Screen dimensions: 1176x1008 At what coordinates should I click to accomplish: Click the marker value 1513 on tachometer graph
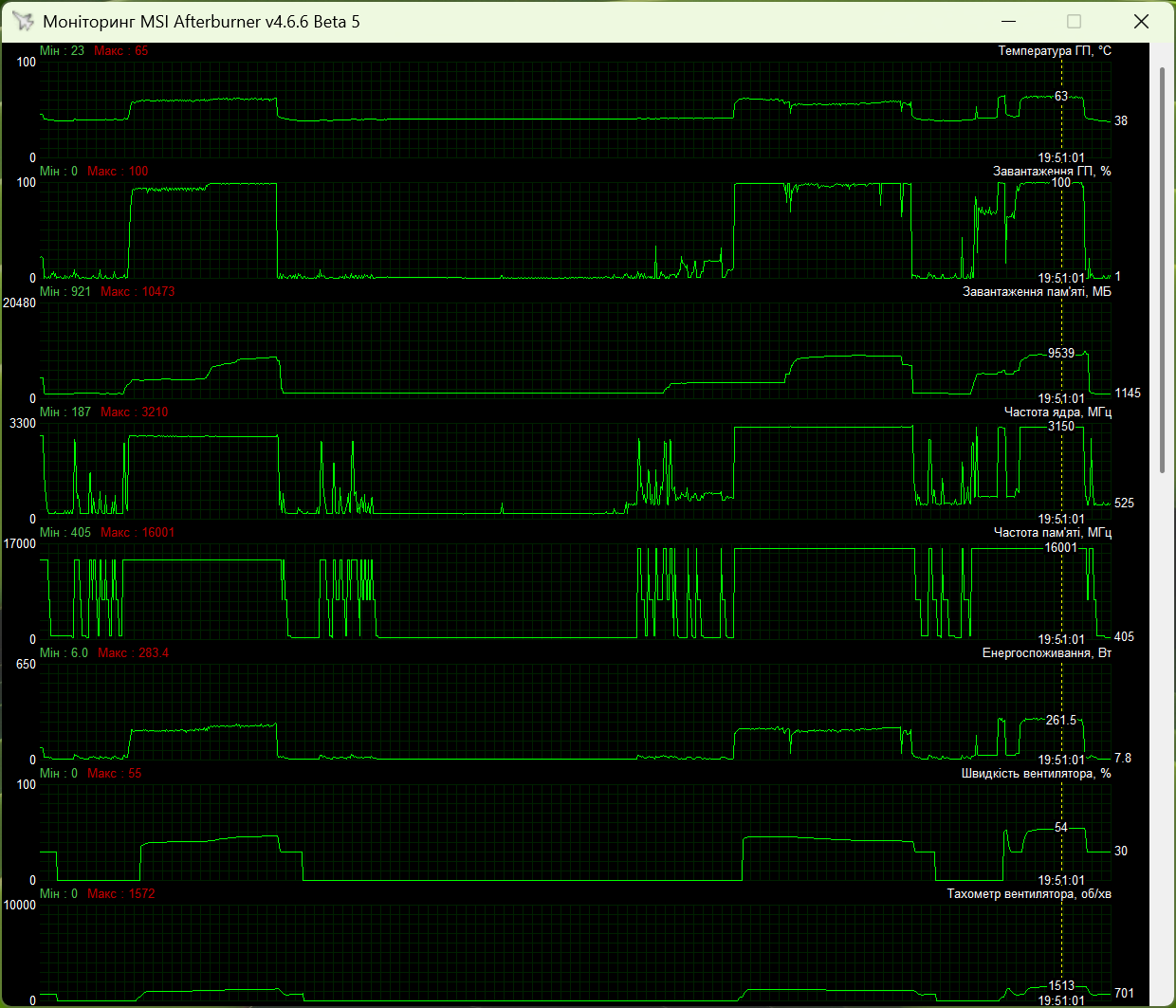tap(1061, 986)
